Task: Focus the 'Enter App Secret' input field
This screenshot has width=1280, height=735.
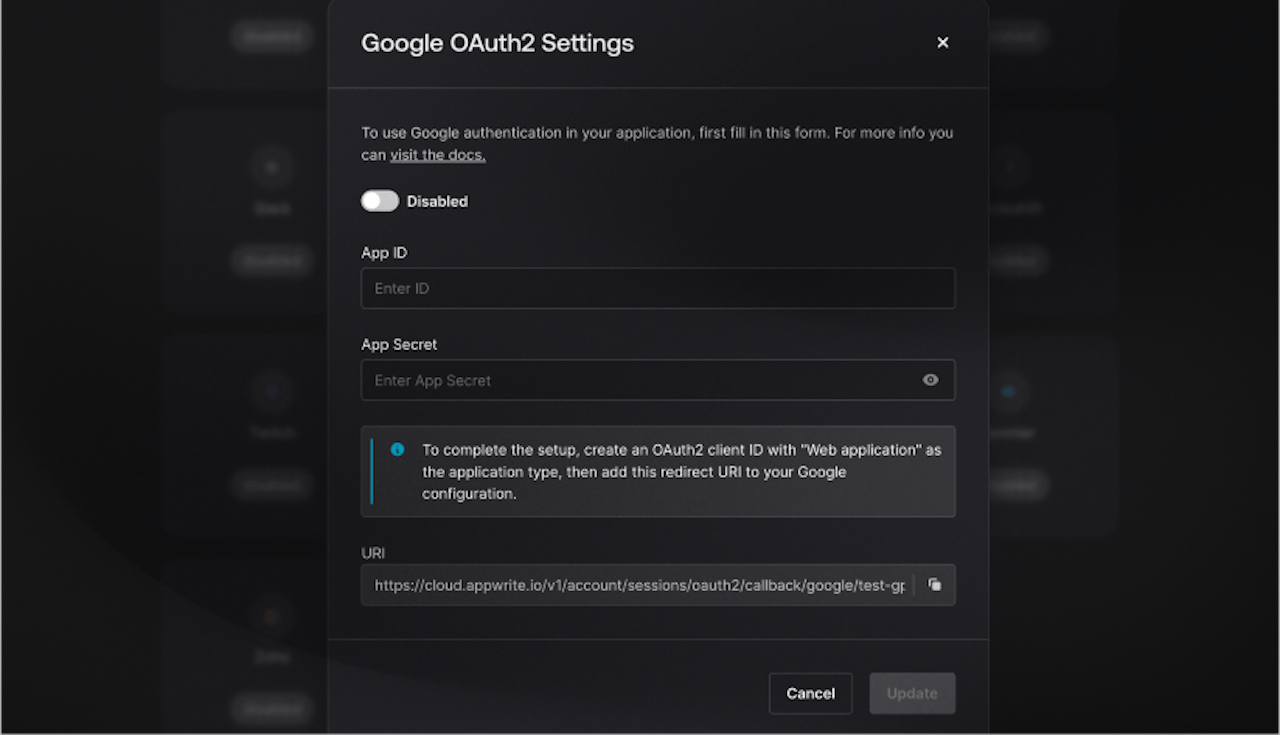Action: 640,380
